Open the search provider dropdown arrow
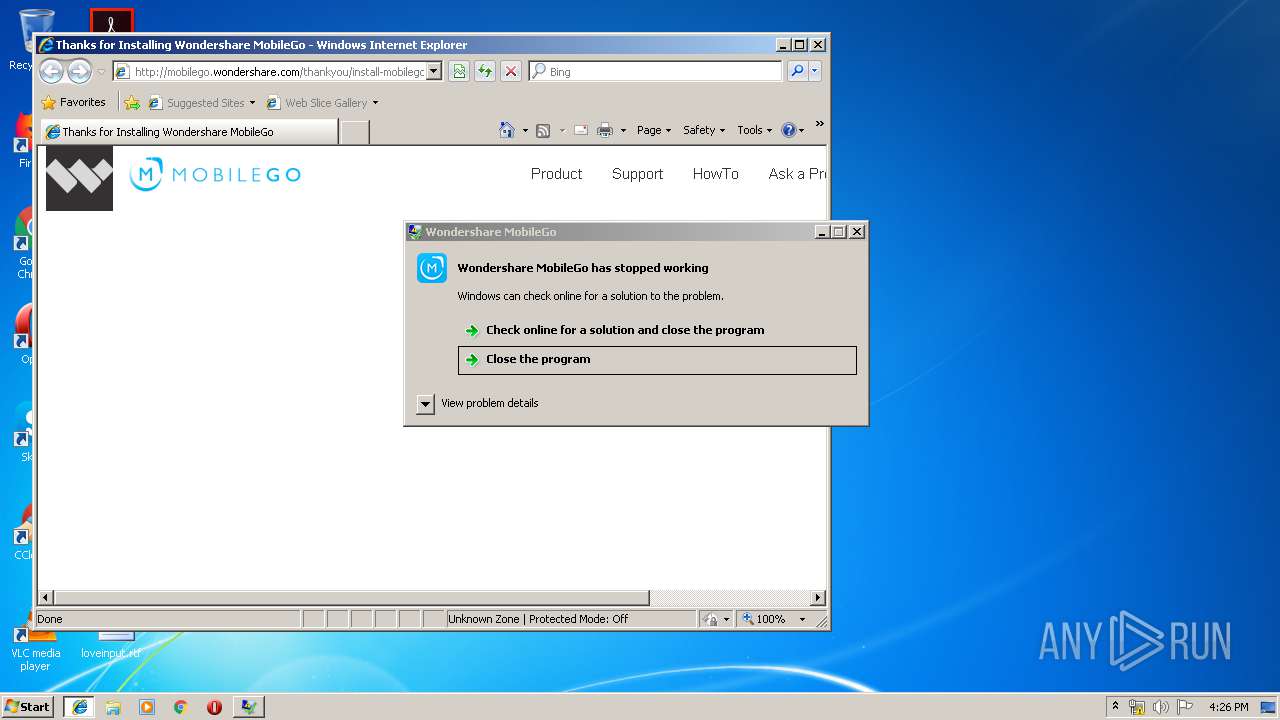1280x720 pixels. tap(815, 71)
